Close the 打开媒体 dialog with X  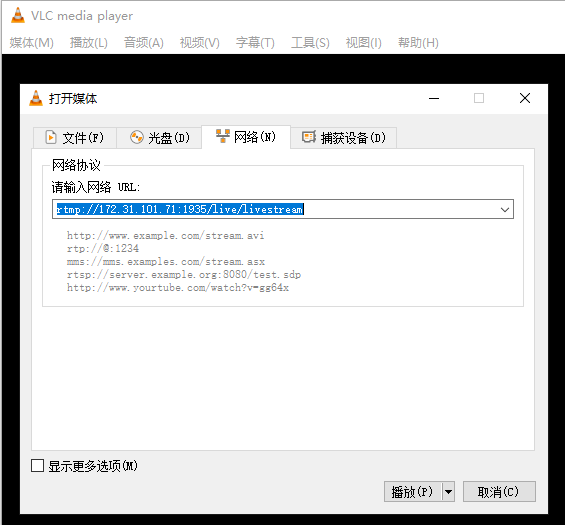click(x=525, y=98)
